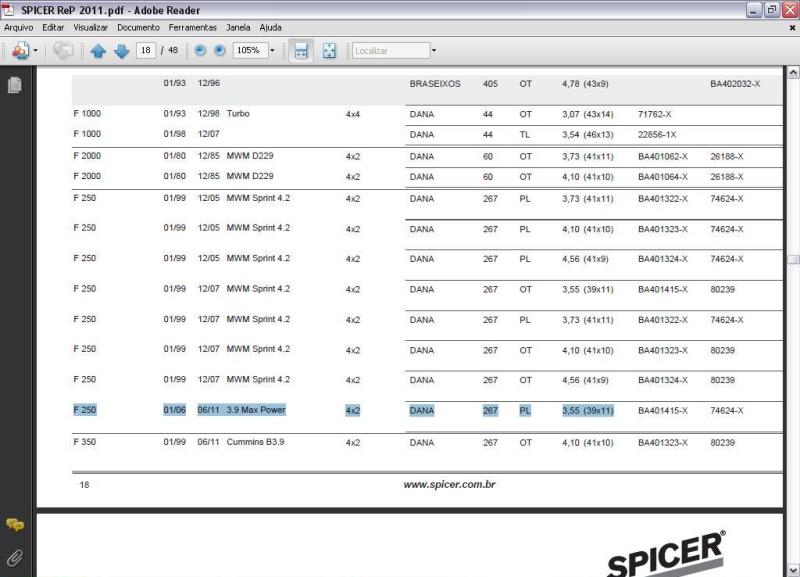Screen dimensions: 800x577
Task: Open the Localizar search options dropdown
Action: (x=434, y=51)
